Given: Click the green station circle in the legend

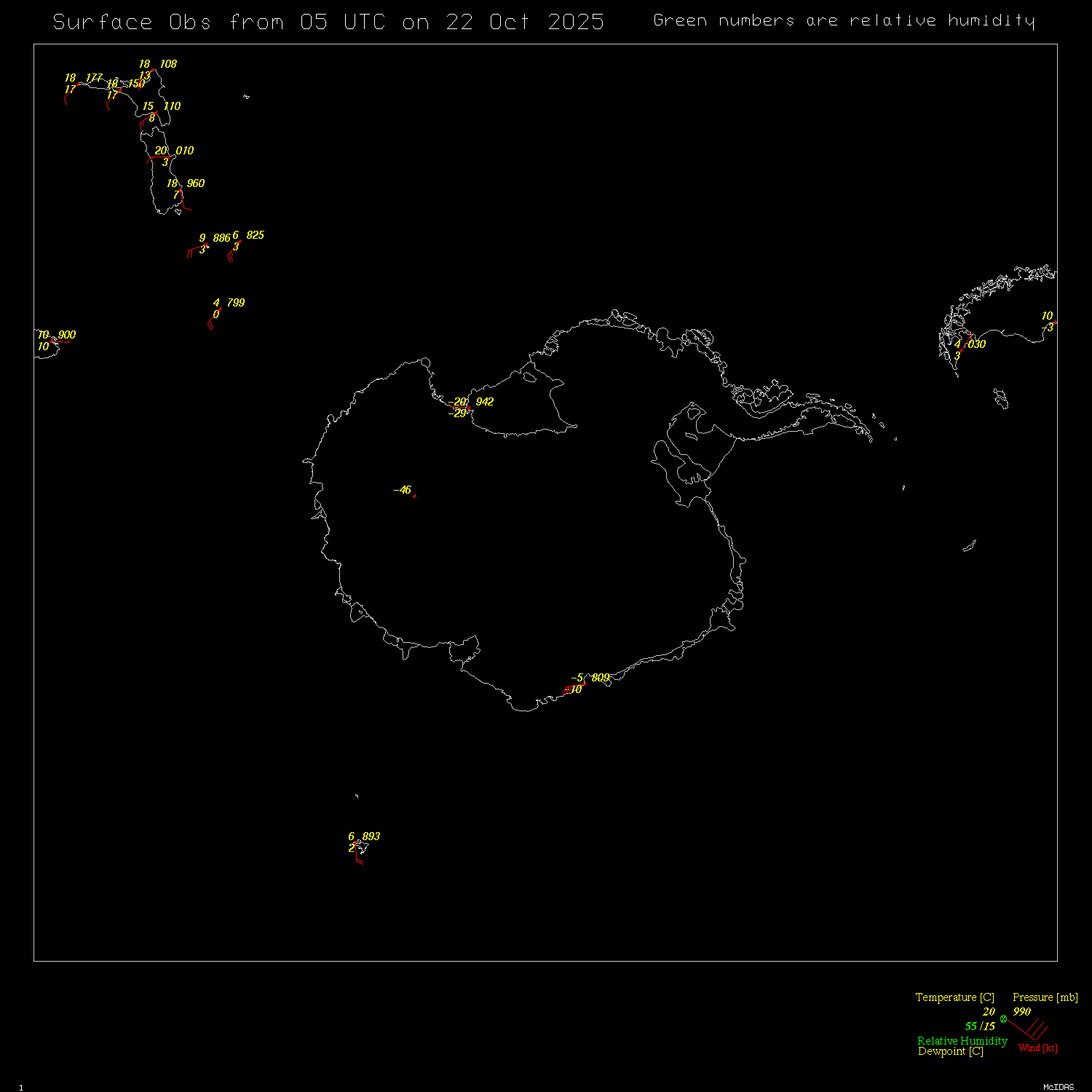Looking at the screenshot, I should pos(1003,1018).
